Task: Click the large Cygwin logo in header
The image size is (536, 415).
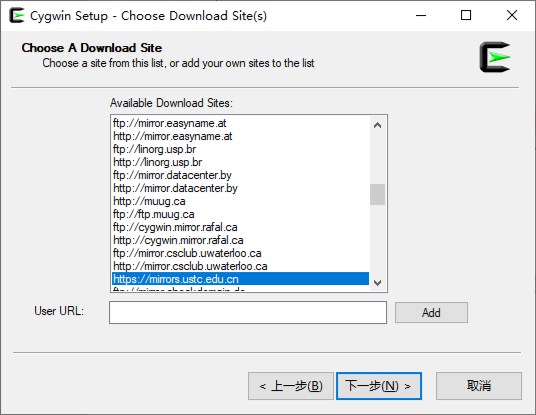Action: tap(495, 57)
